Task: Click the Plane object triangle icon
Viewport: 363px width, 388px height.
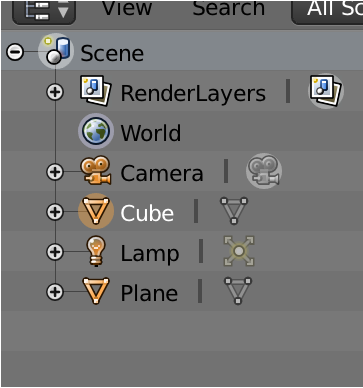Action: tap(96, 291)
